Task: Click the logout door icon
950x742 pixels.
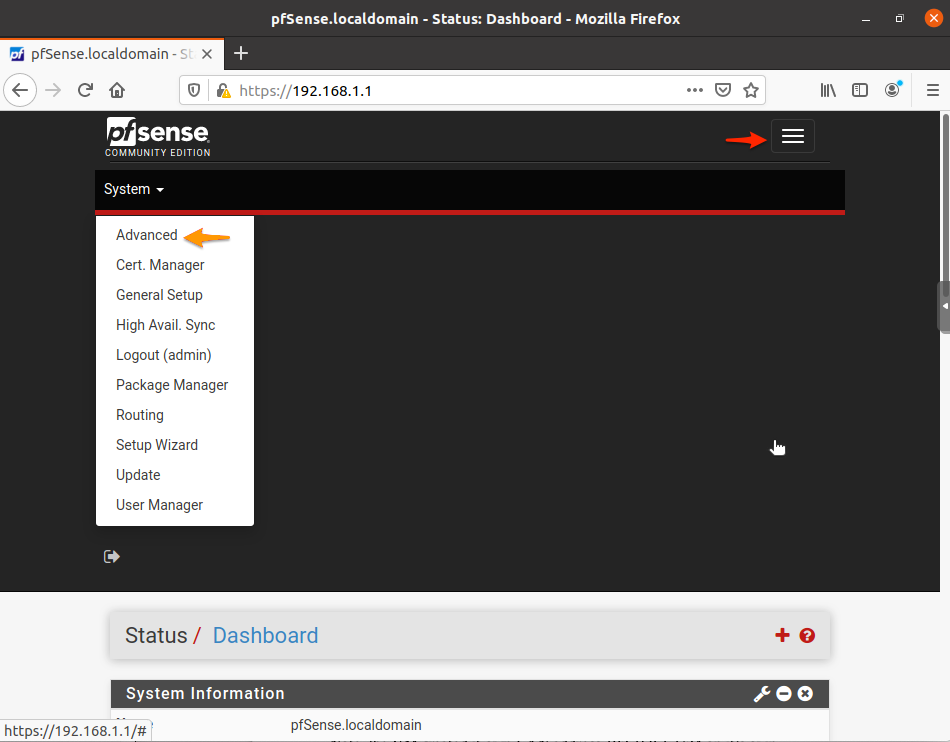Action: pyautogui.click(x=111, y=556)
